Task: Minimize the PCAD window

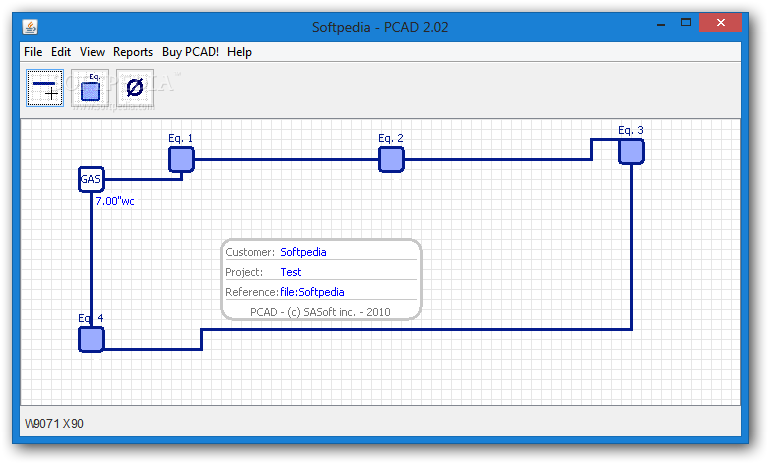Action: (x=661, y=23)
